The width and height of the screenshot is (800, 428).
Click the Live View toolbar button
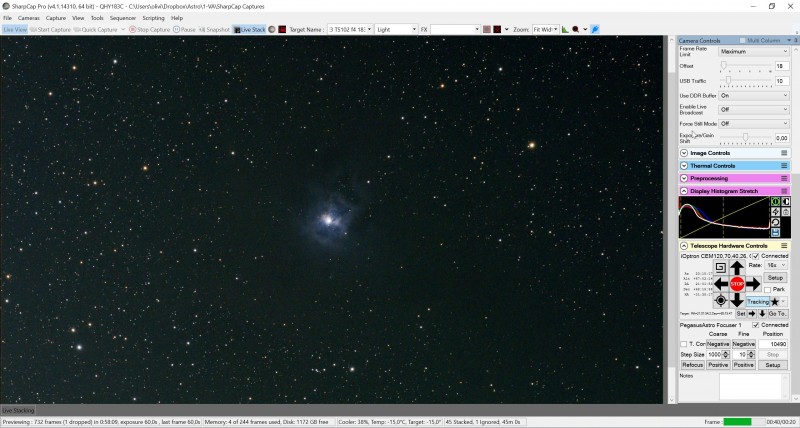15,30
